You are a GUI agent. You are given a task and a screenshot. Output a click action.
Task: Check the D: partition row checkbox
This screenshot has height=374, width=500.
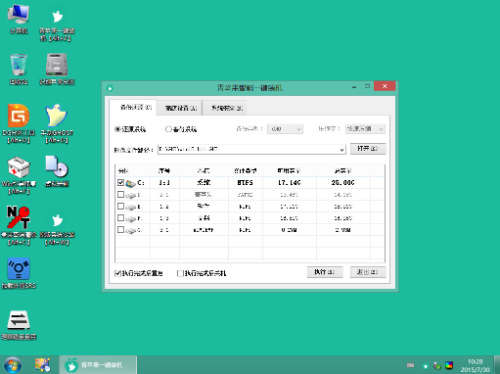point(121,194)
